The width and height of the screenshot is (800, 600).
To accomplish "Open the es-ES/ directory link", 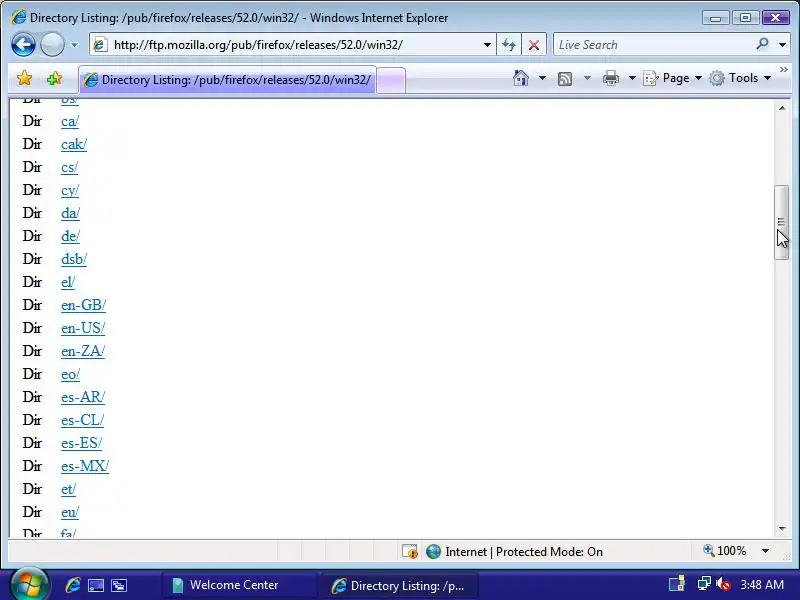I will [82, 443].
